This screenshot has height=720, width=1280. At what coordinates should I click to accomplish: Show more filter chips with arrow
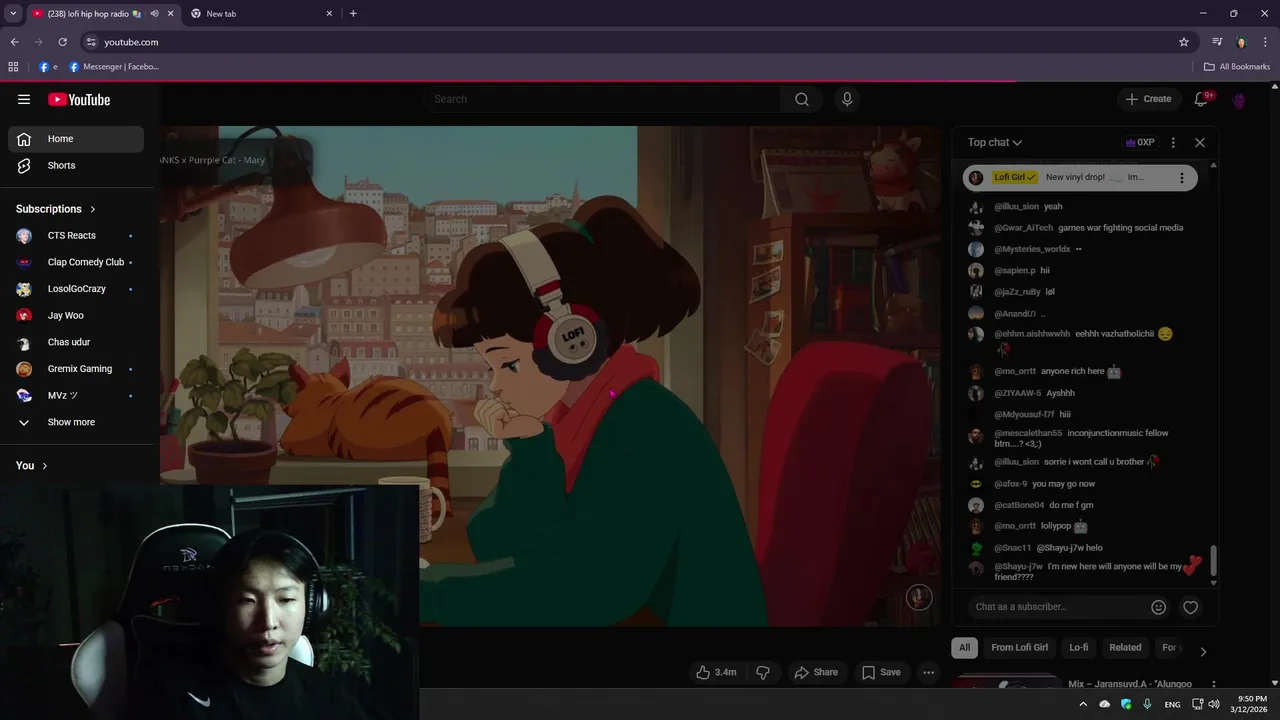(1203, 651)
